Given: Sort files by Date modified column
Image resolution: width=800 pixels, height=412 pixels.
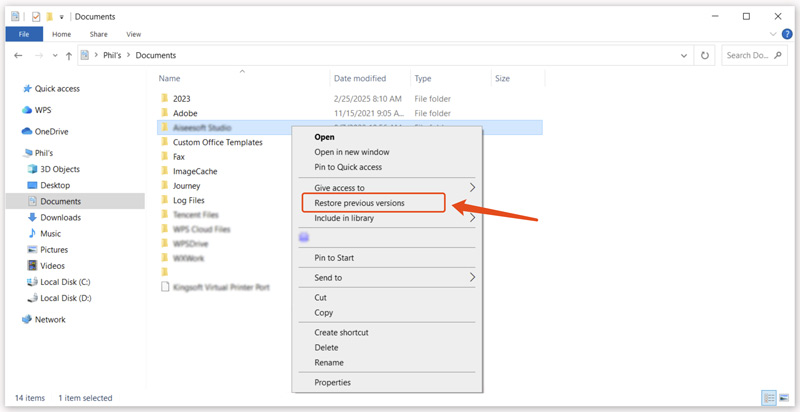Looking at the screenshot, I should pyautogui.click(x=360, y=78).
